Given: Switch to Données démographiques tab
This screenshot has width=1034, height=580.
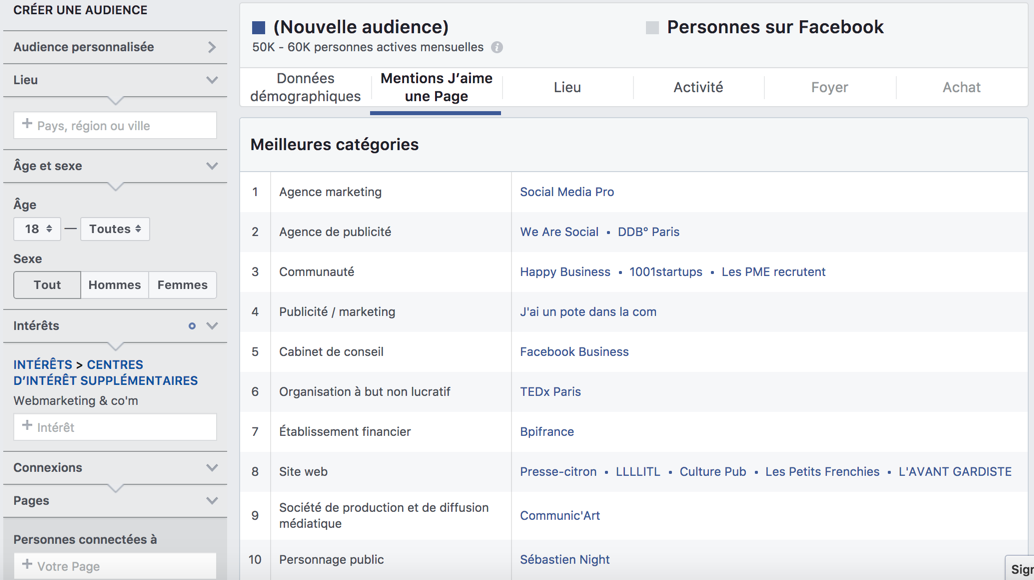Looking at the screenshot, I should pos(305,87).
